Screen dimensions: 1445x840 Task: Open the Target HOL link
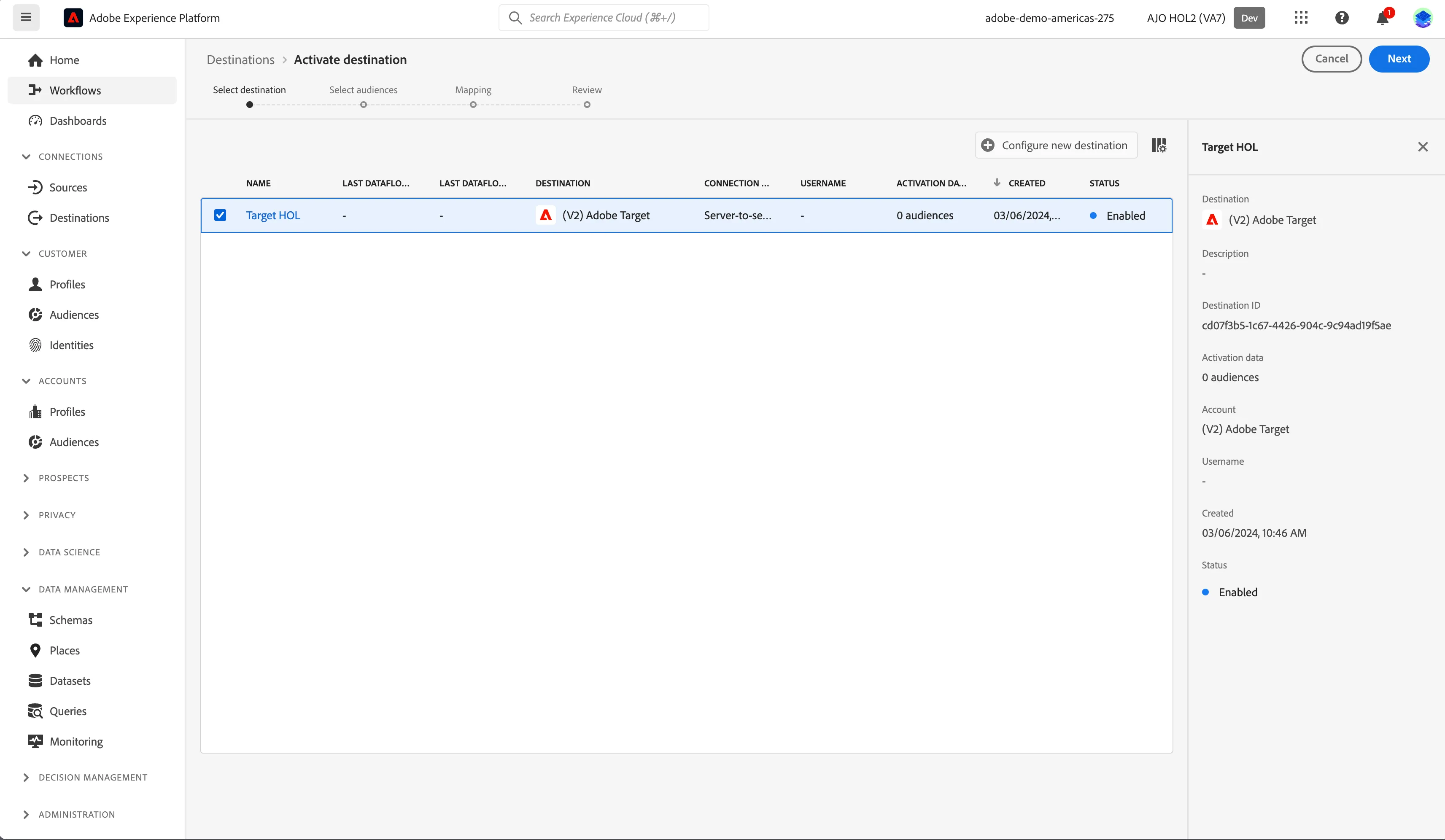(x=273, y=215)
